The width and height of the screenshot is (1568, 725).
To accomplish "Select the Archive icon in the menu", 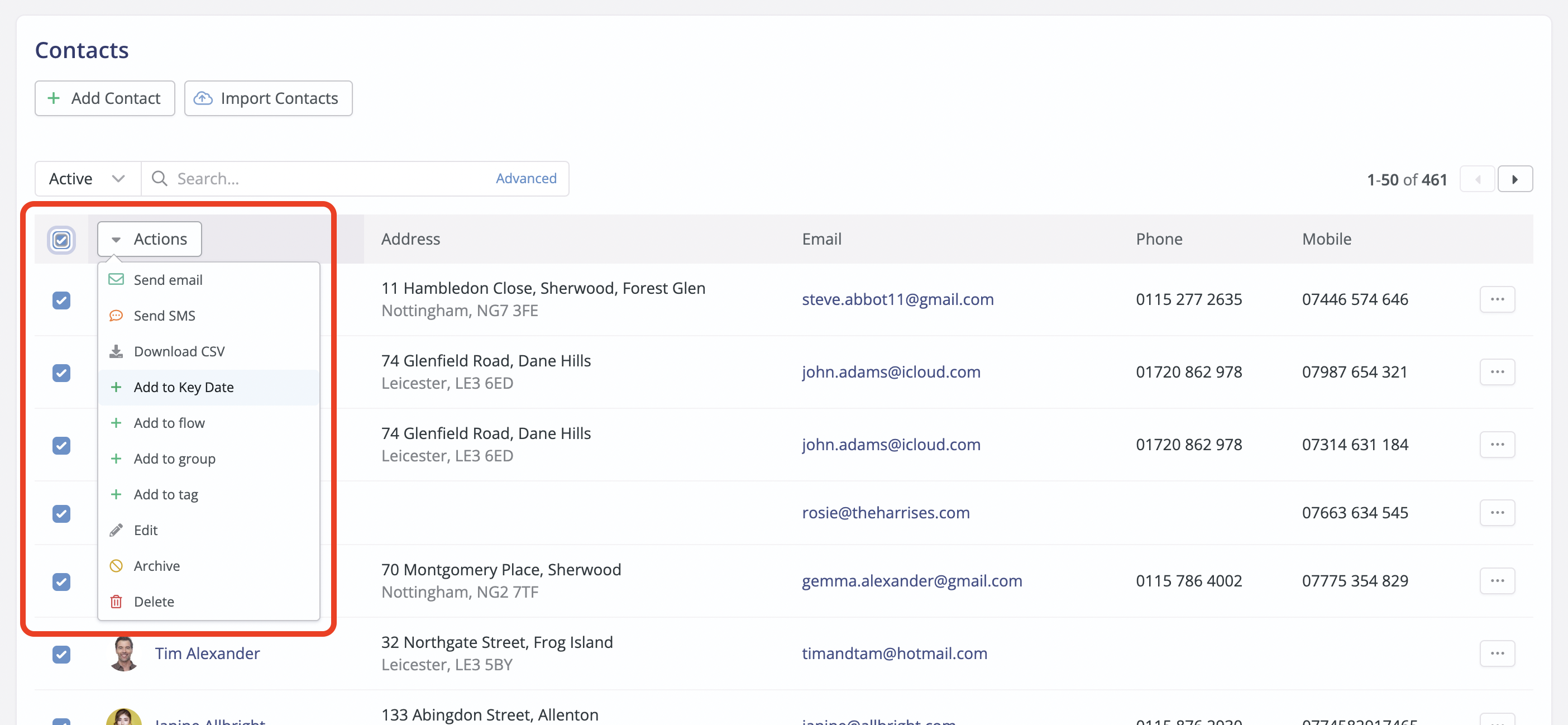I will pos(116,565).
